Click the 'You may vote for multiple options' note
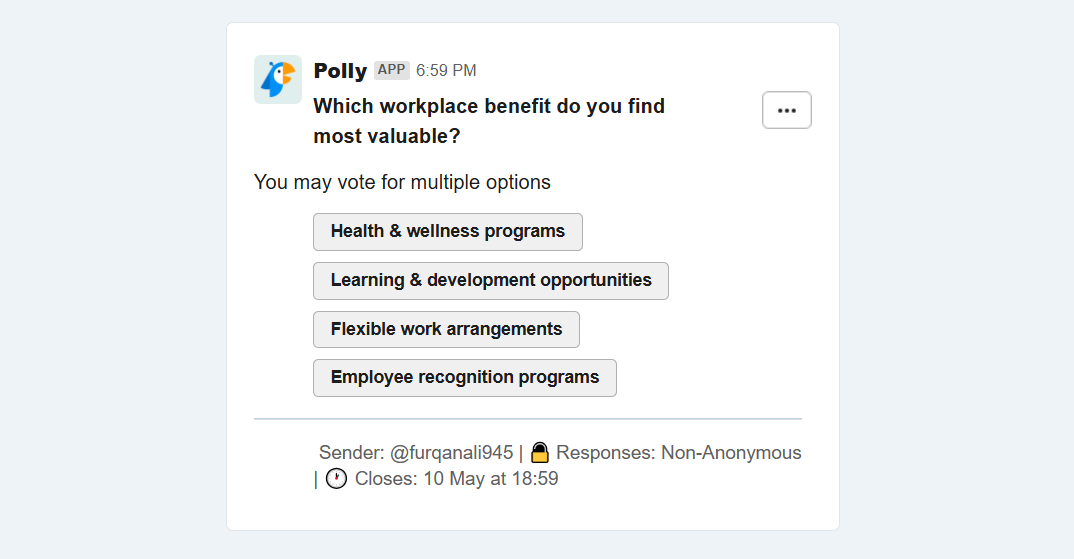This screenshot has height=559, width=1074. point(402,182)
